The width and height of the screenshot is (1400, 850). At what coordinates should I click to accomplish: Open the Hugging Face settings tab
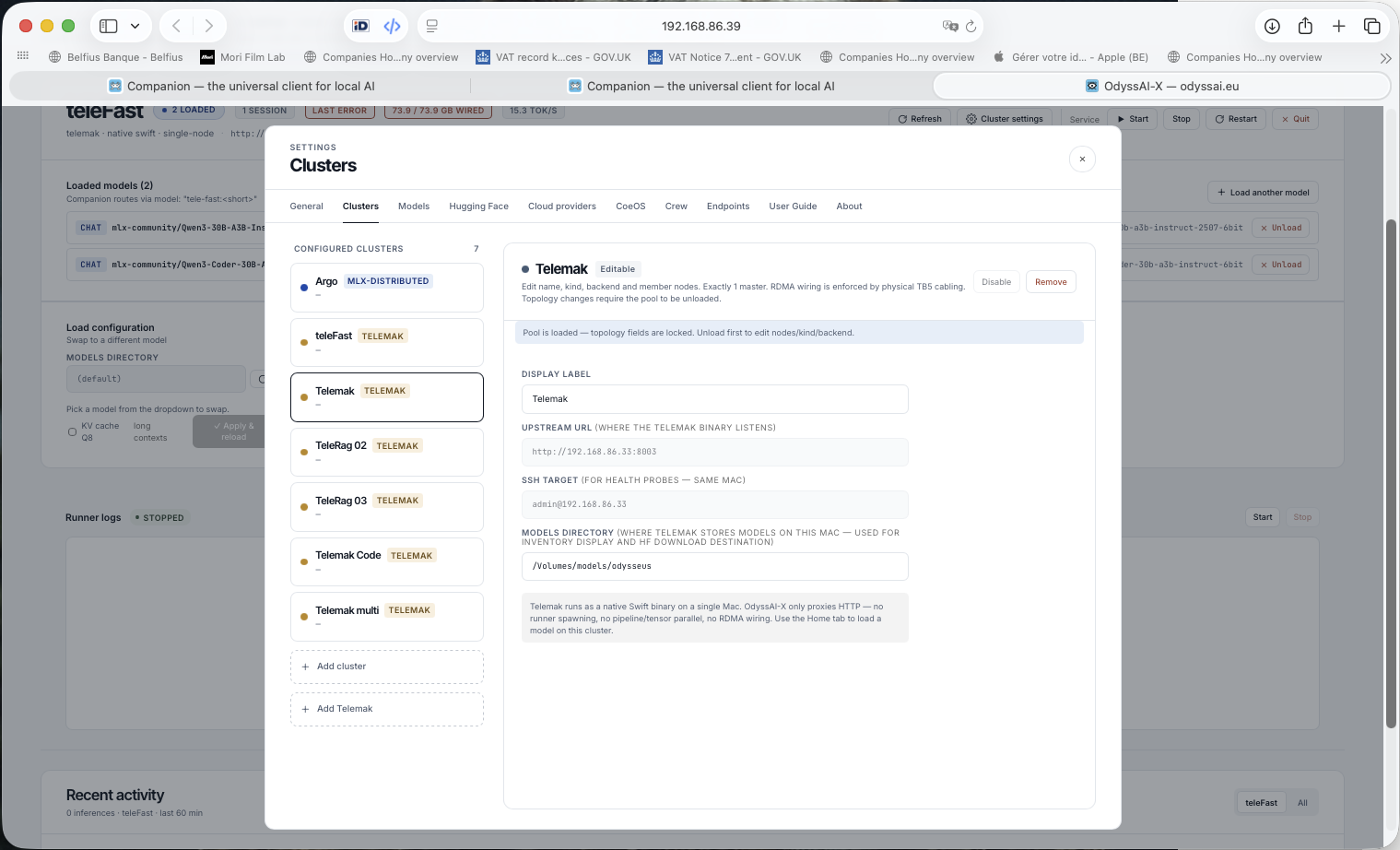pos(478,207)
